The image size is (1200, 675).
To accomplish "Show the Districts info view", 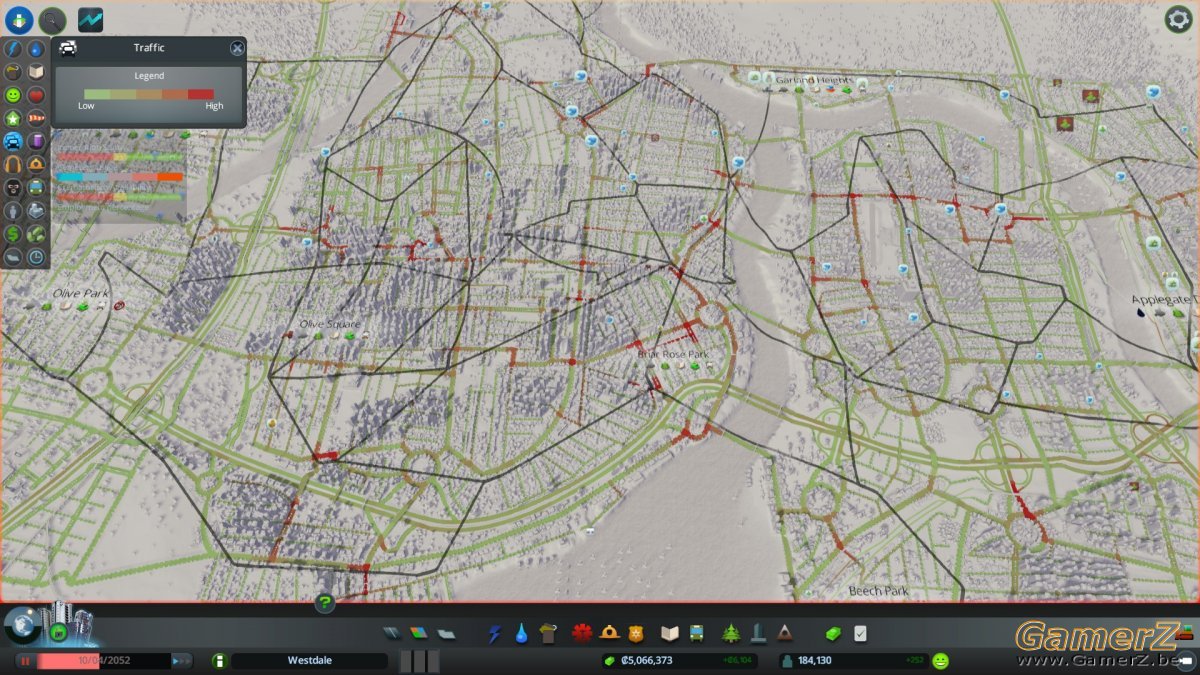I will tap(13, 256).
